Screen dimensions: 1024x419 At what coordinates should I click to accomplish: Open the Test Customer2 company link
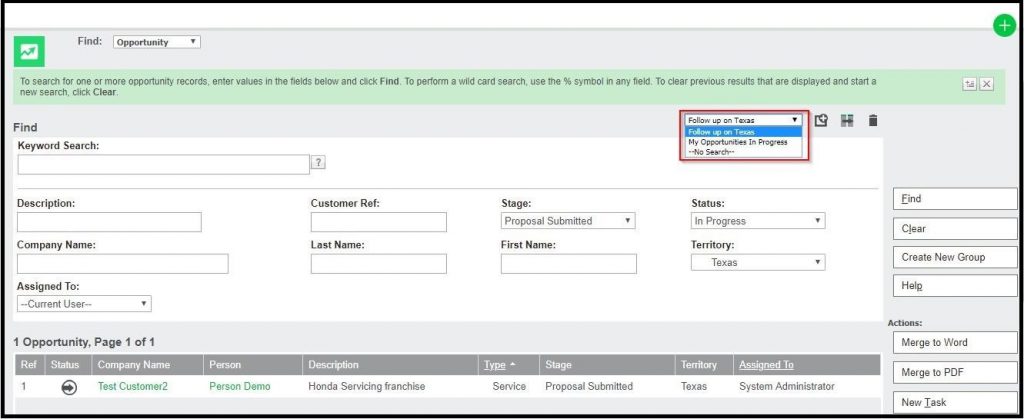point(134,387)
